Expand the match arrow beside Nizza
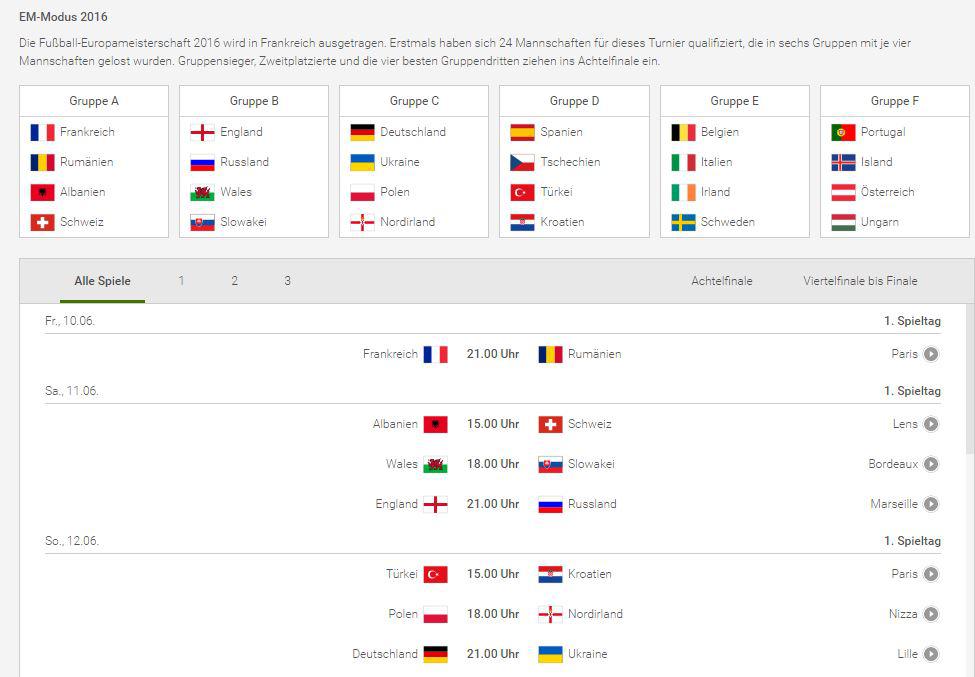This screenshot has width=975, height=677. (931, 614)
